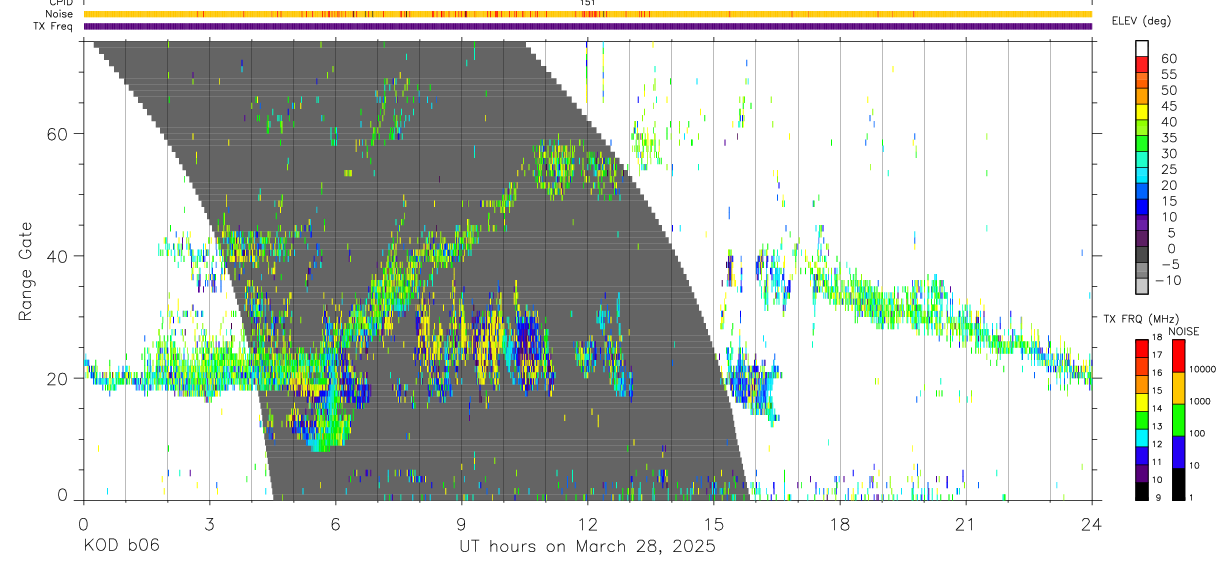Click the hour 21 tick label on UT axis
This screenshot has height=567, width=1228.
pyautogui.click(x=965, y=524)
